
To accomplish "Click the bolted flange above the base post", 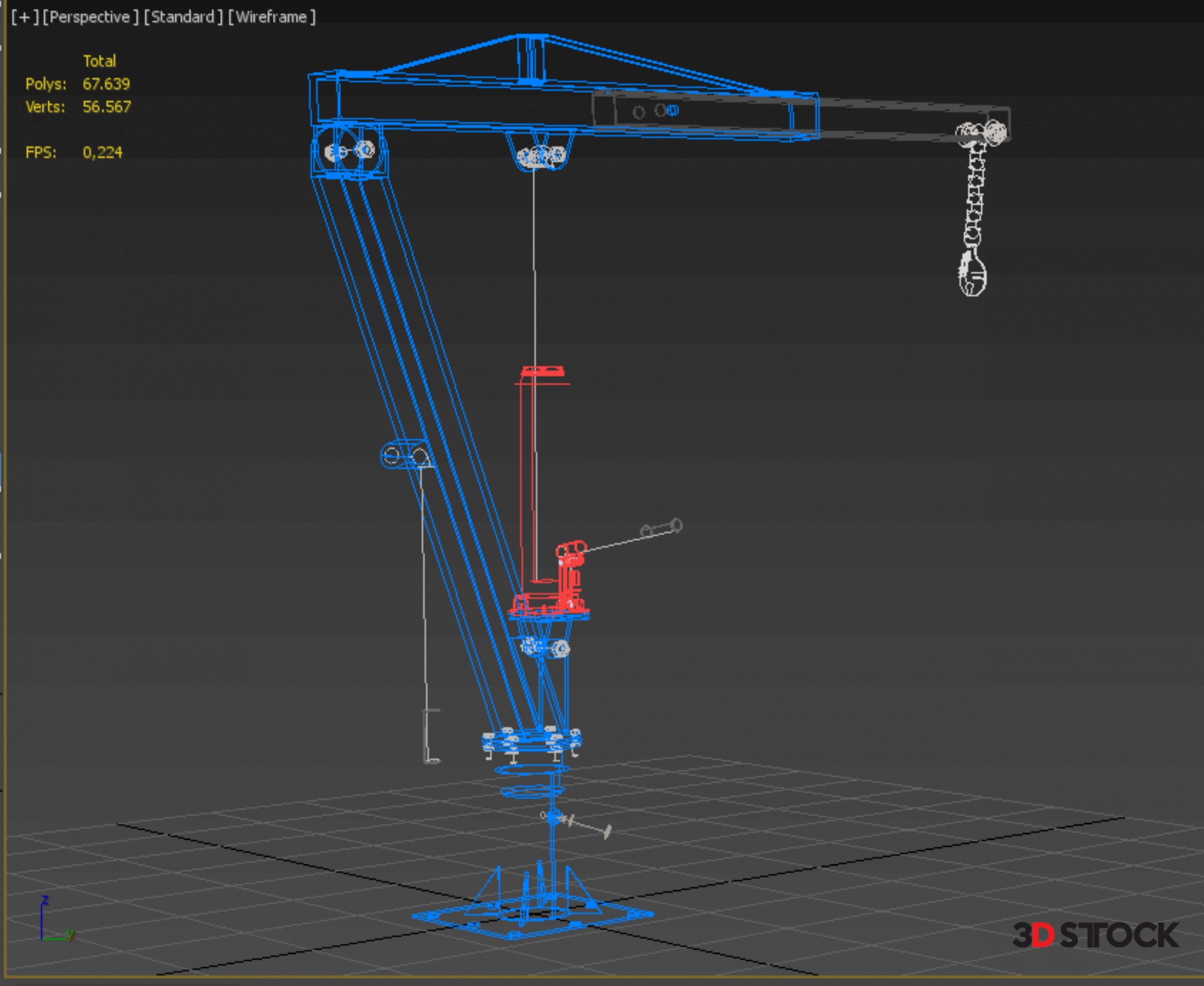I will 532,740.
